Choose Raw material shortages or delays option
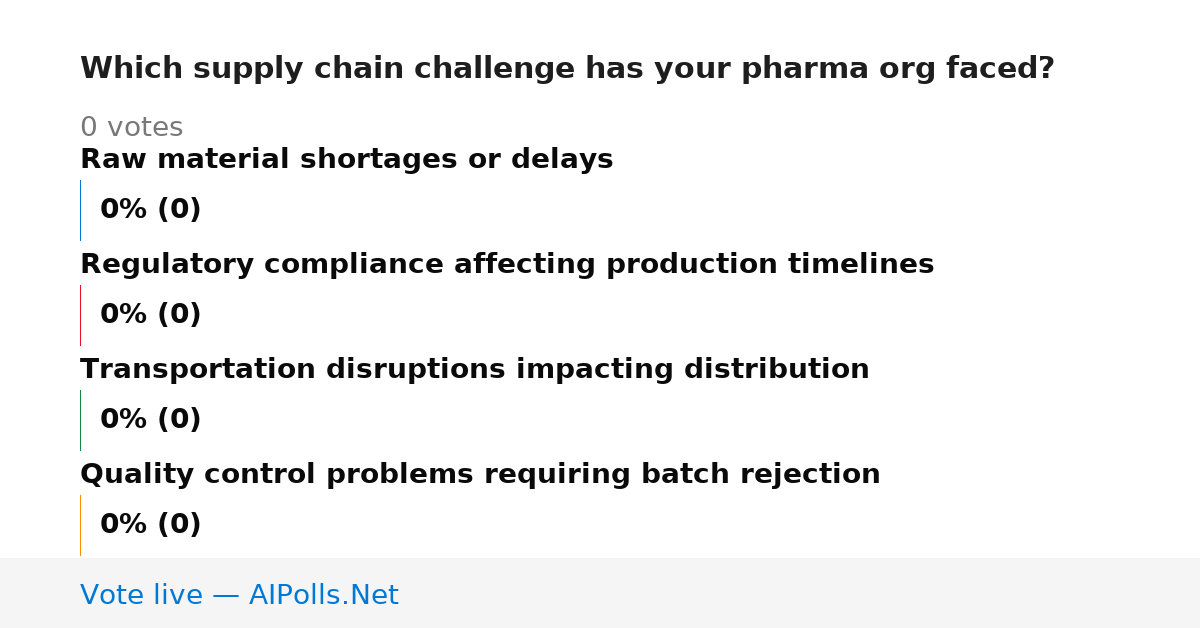This screenshot has height=628, width=1200. tap(346, 160)
